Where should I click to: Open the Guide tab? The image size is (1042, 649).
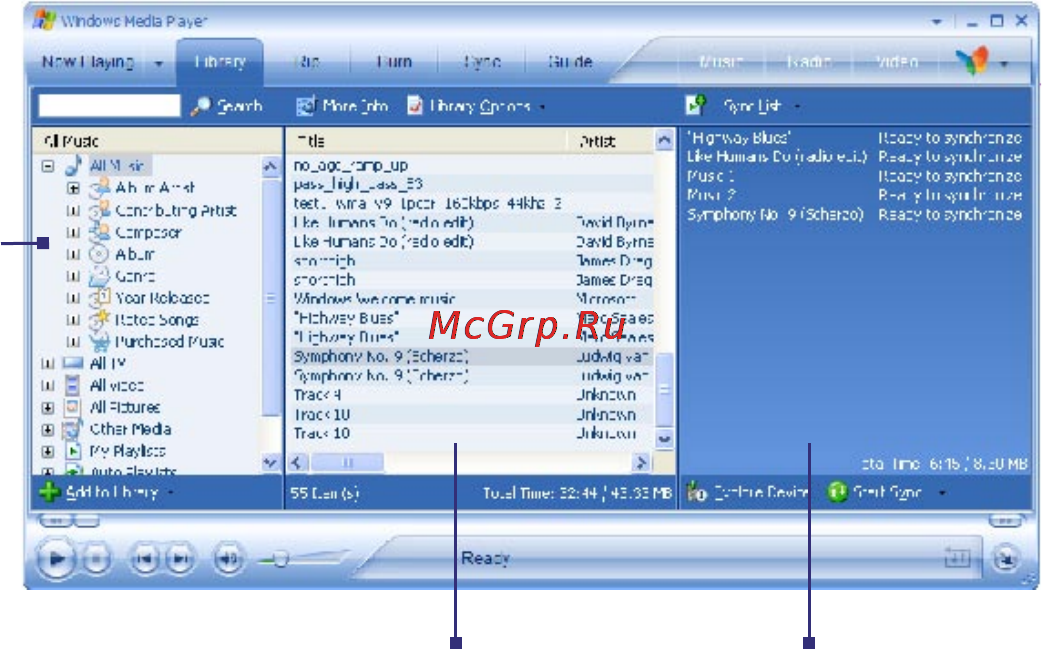[570, 62]
